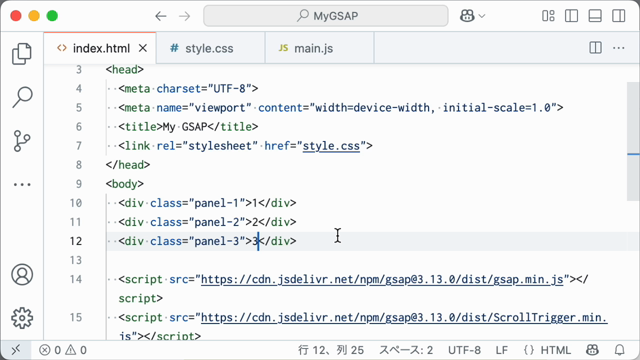Viewport: 640px width, 360px height.
Task: Open notifications bell
Action: point(620,350)
